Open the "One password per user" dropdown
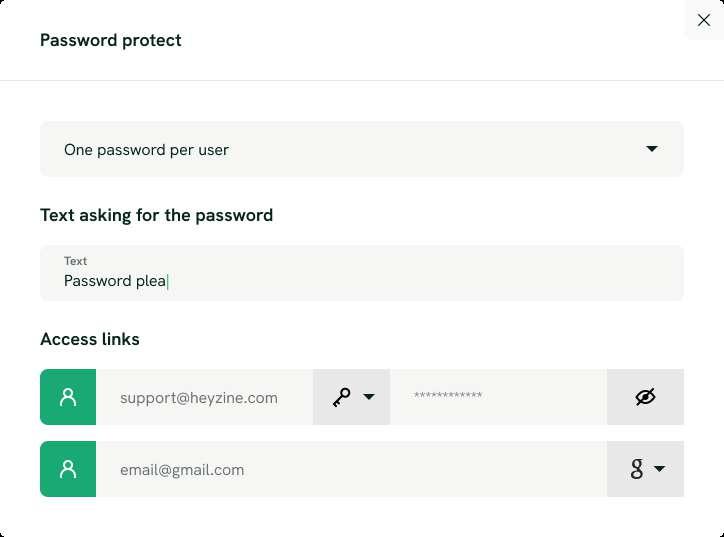724x537 pixels. 361,149
